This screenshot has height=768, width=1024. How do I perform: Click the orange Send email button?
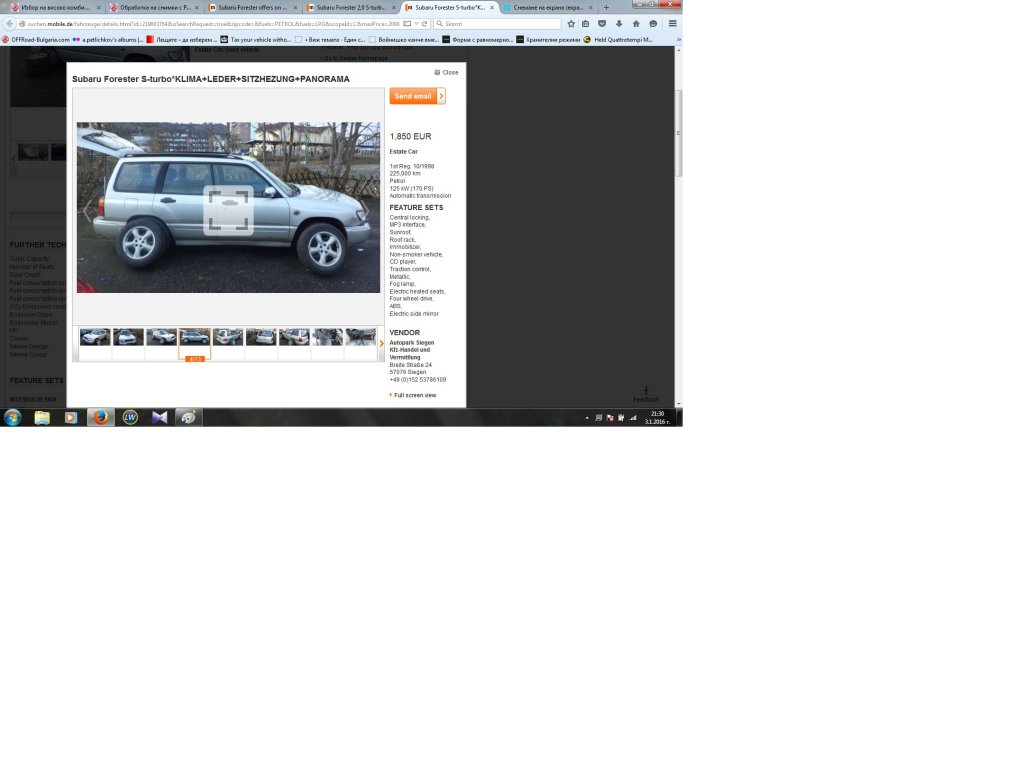coord(417,96)
